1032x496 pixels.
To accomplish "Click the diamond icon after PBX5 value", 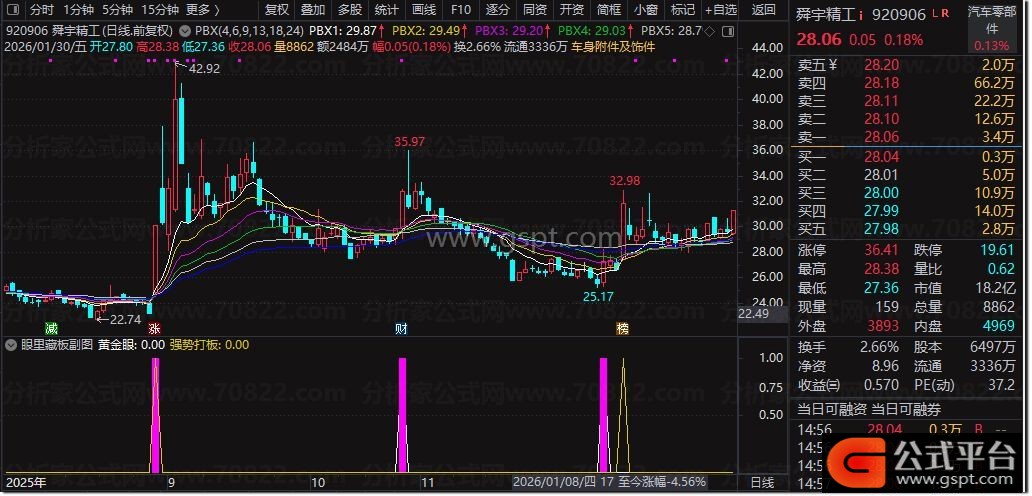I will [710, 32].
